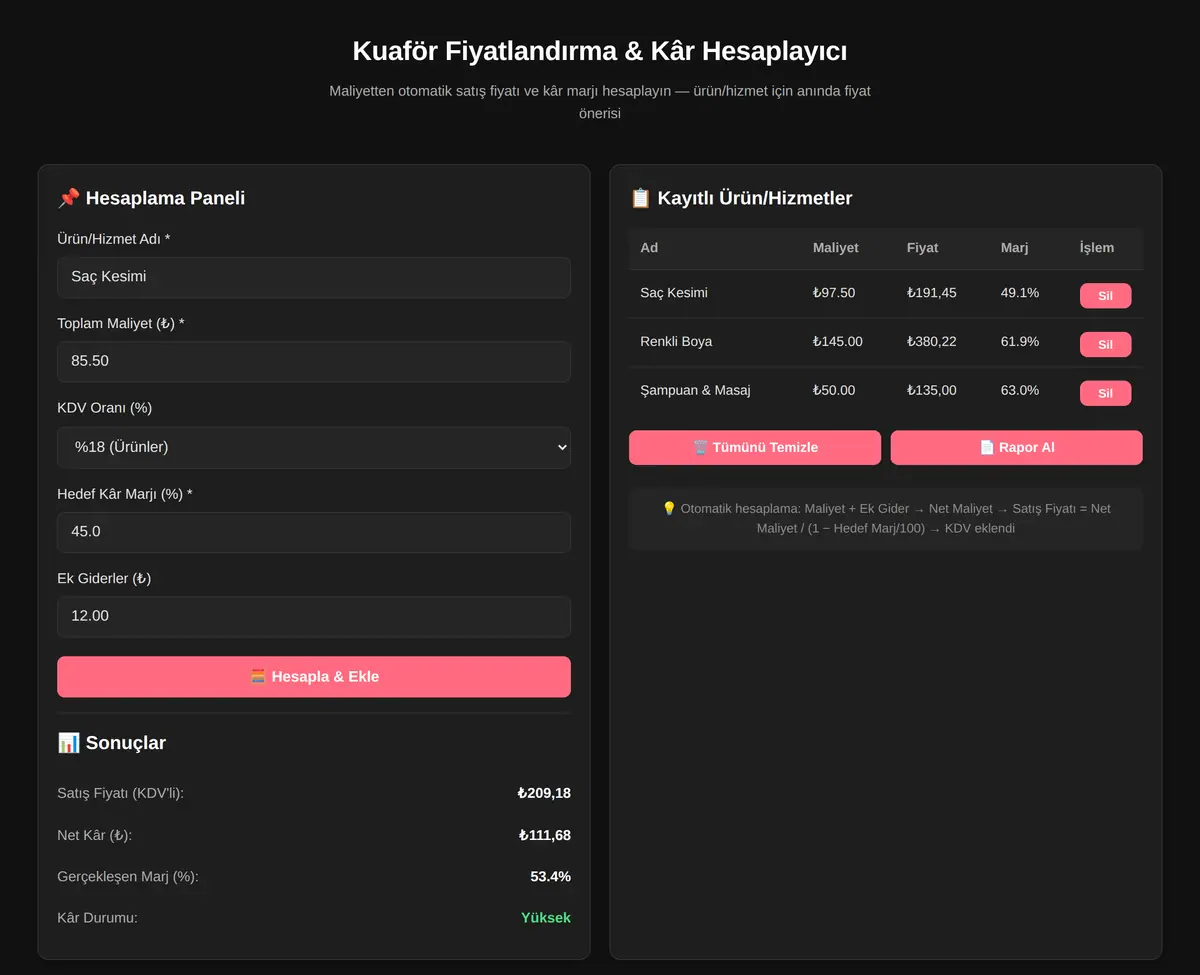Click the Maliyet column header
This screenshot has height=975, width=1200.
tap(835, 248)
